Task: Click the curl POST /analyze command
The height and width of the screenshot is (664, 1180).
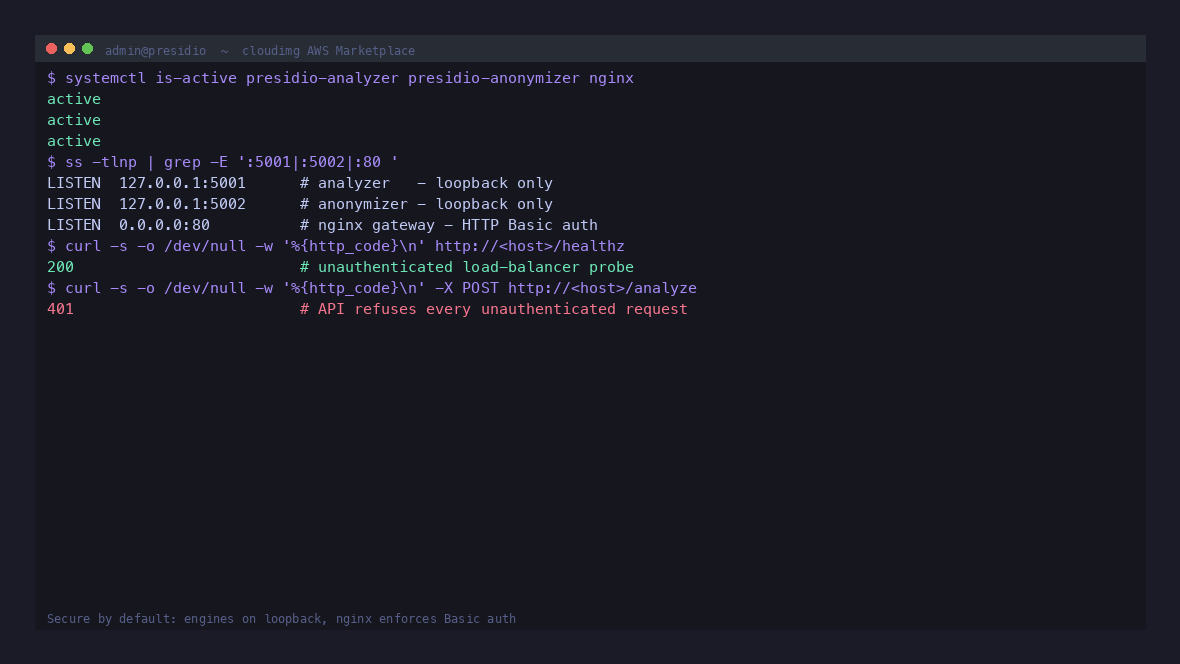Action: pyautogui.click(x=372, y=288)
